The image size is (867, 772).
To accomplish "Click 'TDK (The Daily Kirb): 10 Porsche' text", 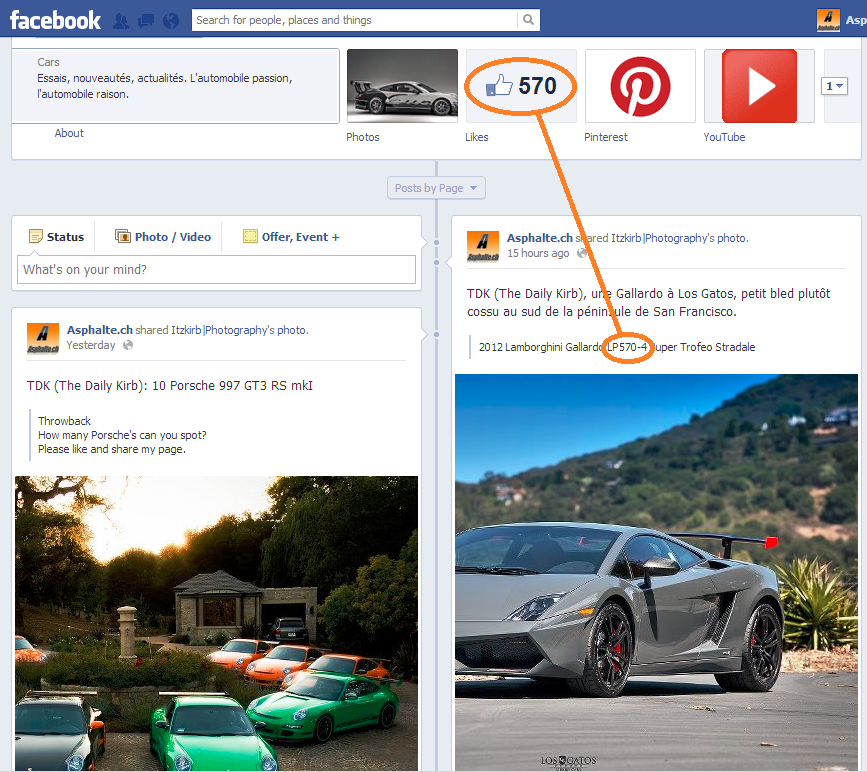I will tap(170, 385).
